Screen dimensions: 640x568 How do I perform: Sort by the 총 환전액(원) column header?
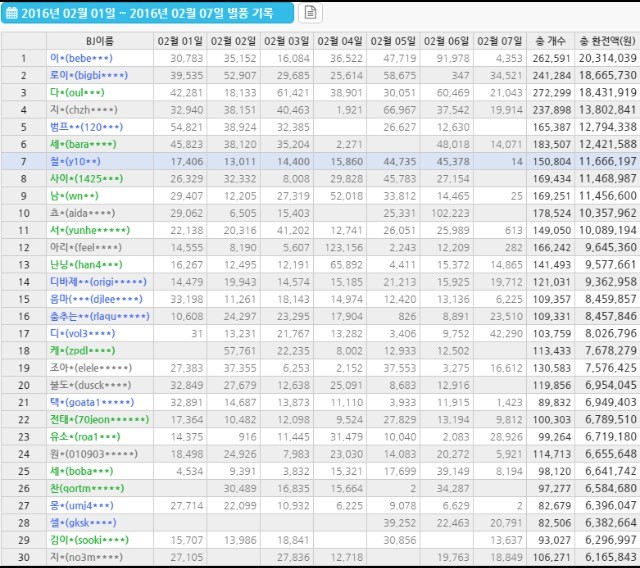607,41
